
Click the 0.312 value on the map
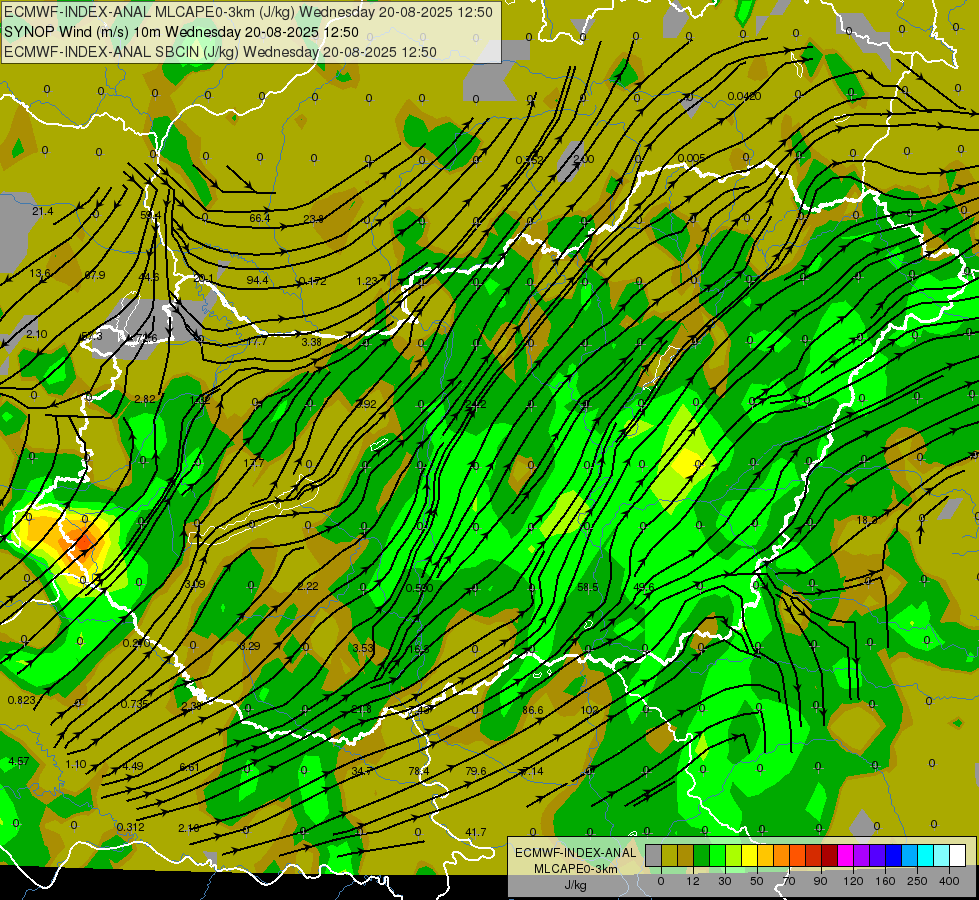(130, 827)
